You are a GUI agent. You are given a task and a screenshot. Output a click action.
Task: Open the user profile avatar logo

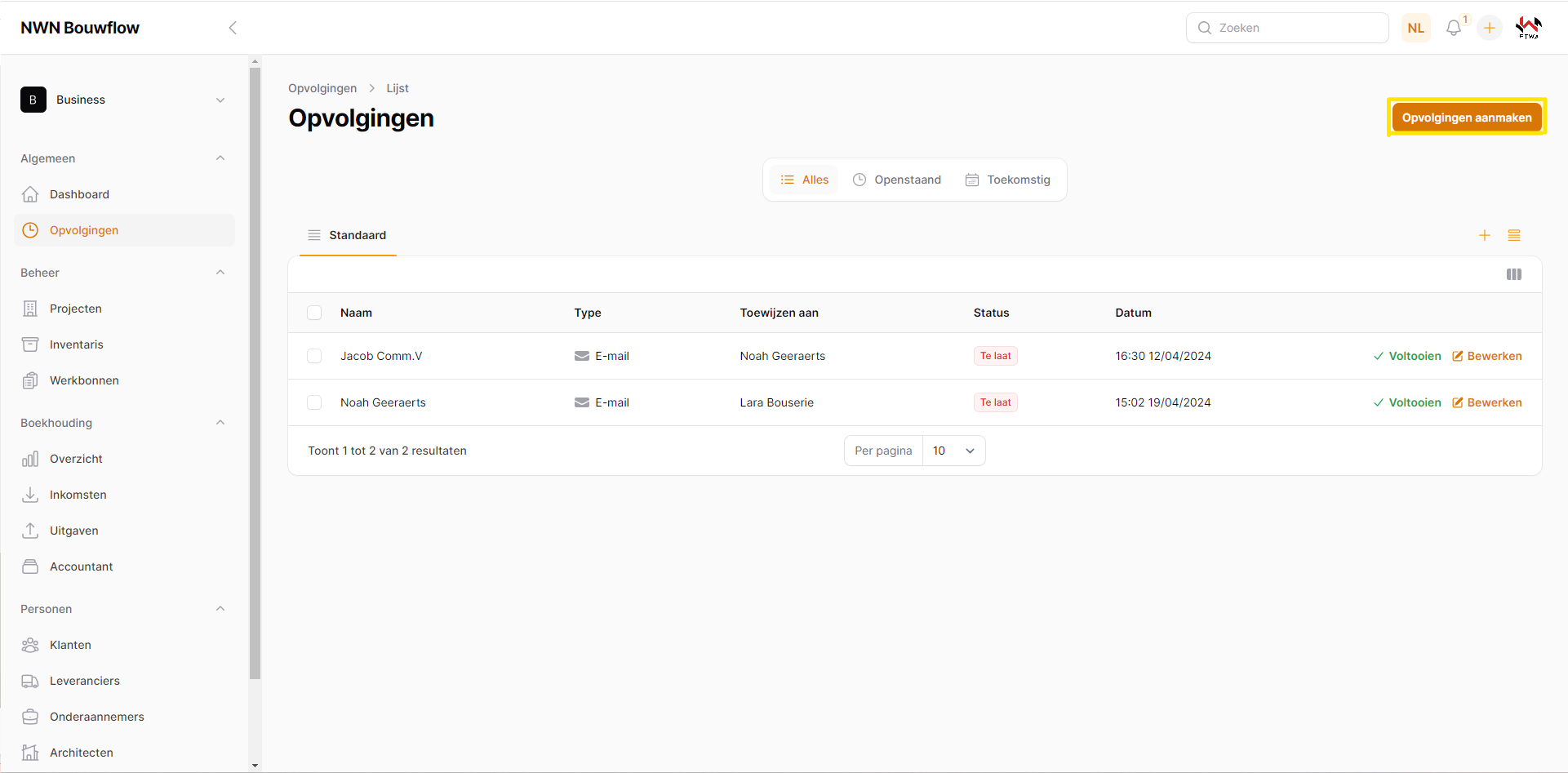[x=1528, y=28]
